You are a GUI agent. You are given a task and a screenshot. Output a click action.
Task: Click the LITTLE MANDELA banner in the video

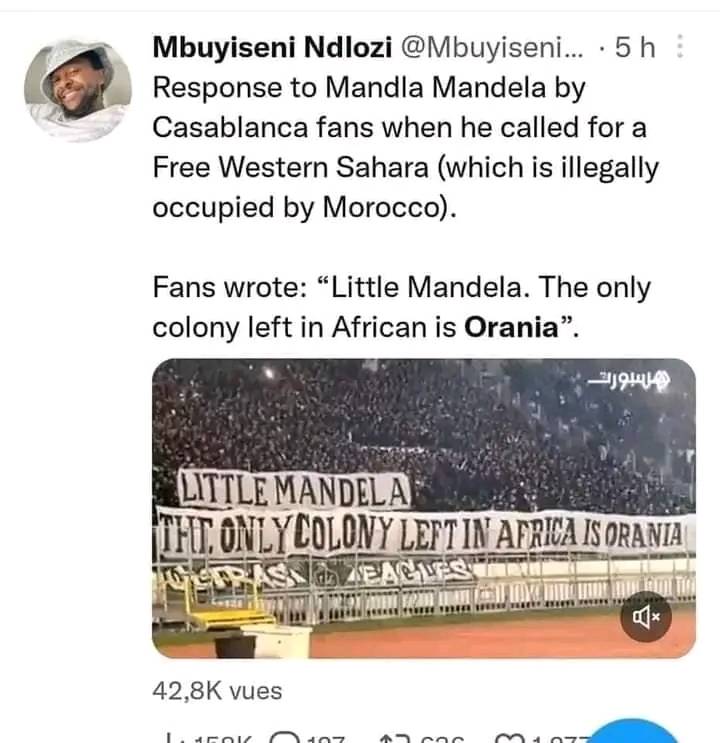click(x=295, y=491)
